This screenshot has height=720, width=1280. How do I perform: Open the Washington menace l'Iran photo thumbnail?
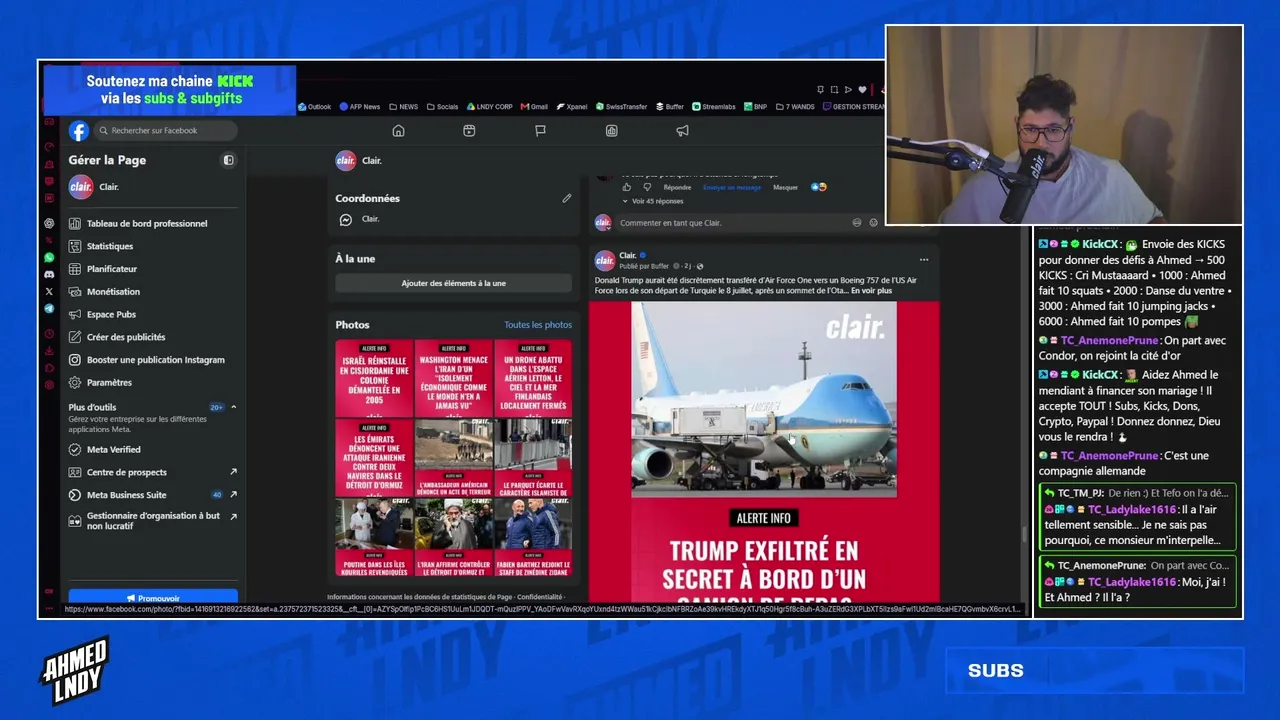[453, 378]
